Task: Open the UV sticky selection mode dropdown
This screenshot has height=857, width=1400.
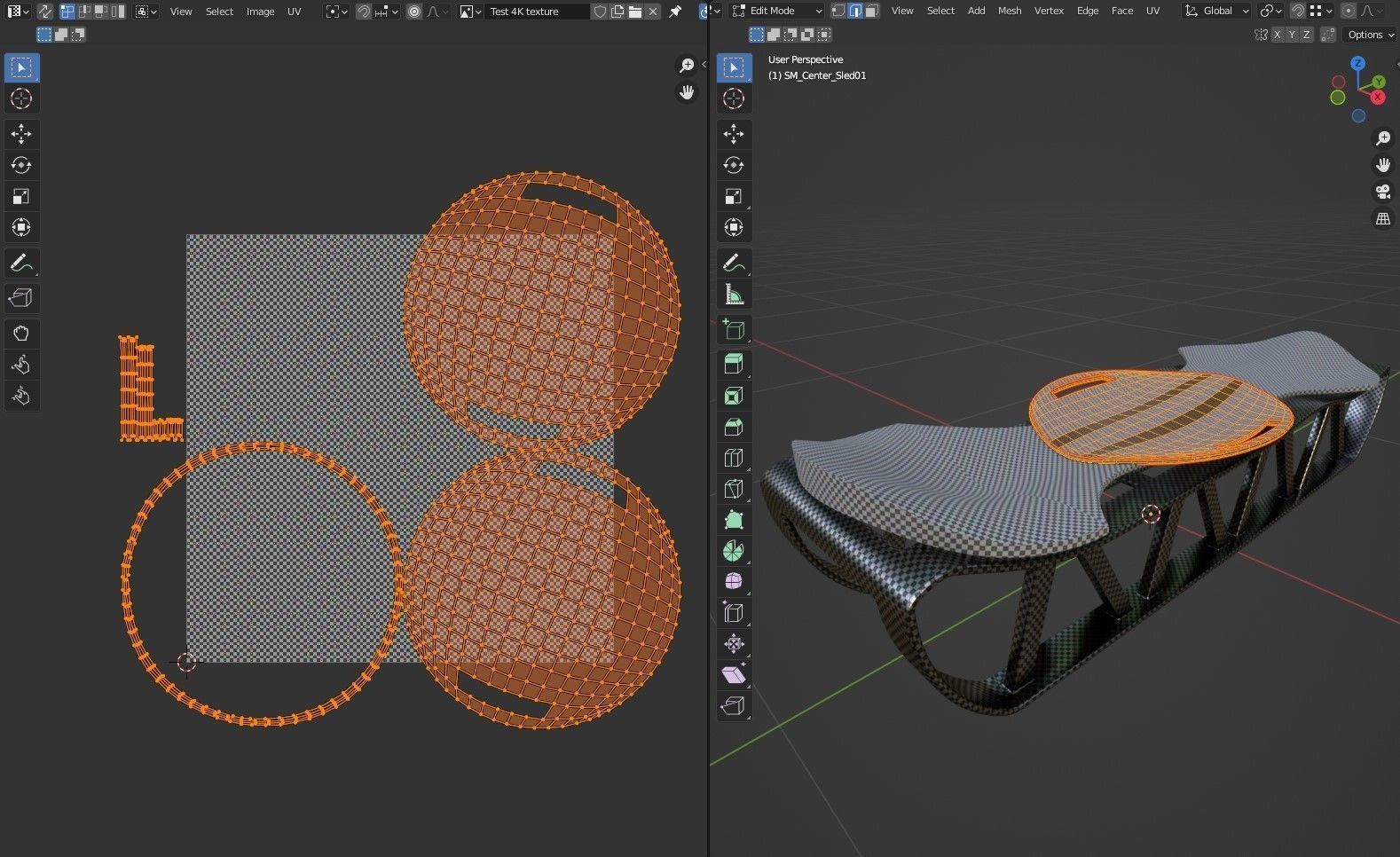Action: pos(146,12)
